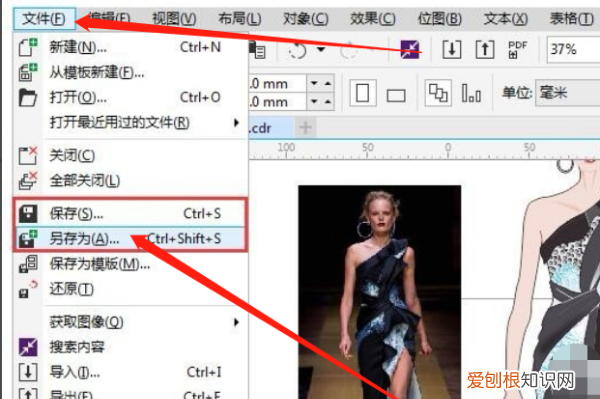Choose 另存为(A)... menu entry
This screenshot has width=600, height=399.
pyautogui.click(x=130, y=239)
